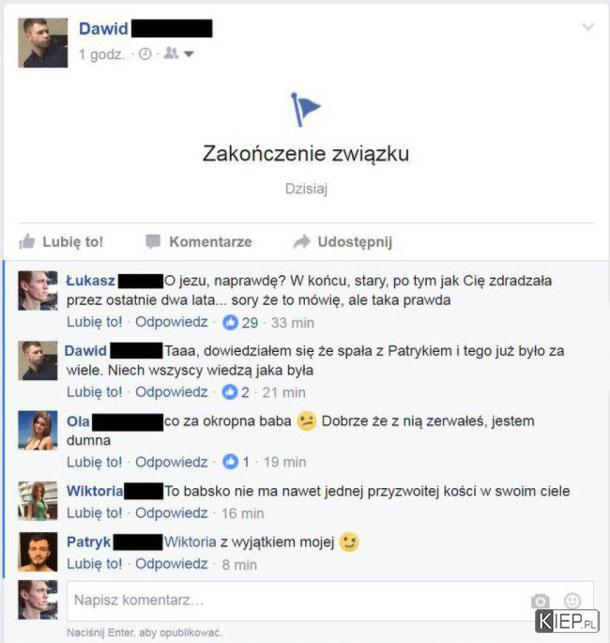
Task: View the like count on Ola's comment
Action: point(236,462)
